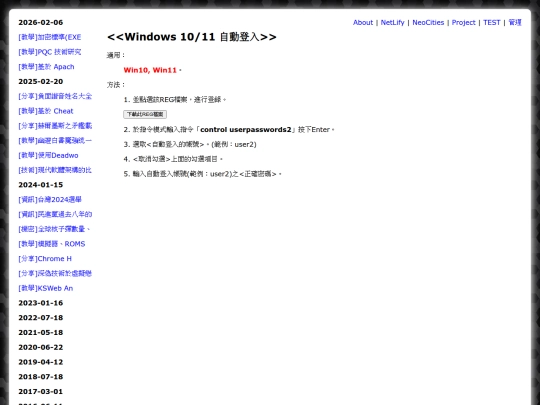Image resolution: width=540 pixels, height=405 pixels.
Task: Click step 4 about unchecking the option
Action: point(173,159)
